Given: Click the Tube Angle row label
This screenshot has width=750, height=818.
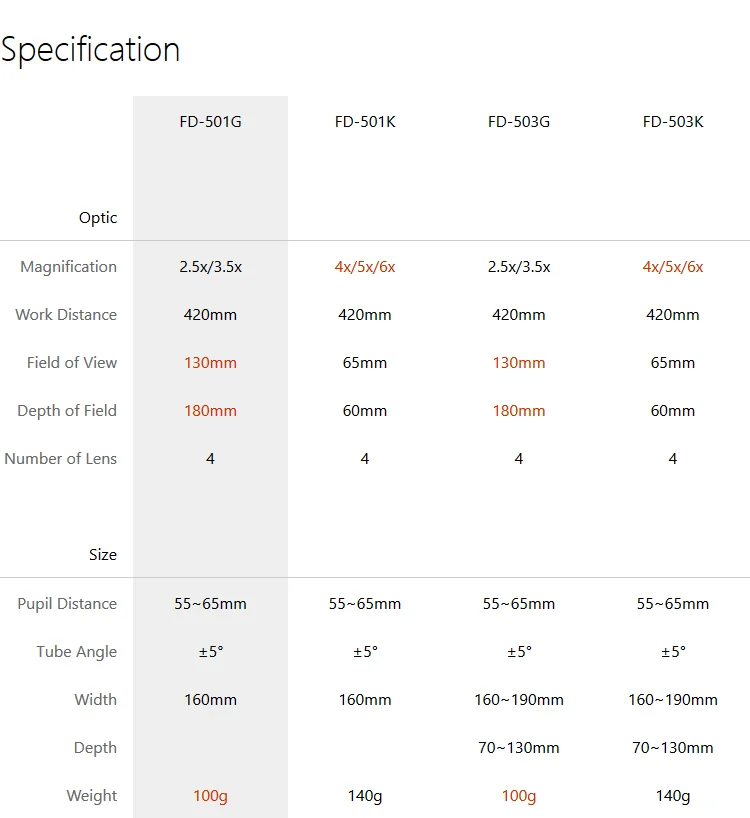Looking at the screenshot, I should 77,652.
